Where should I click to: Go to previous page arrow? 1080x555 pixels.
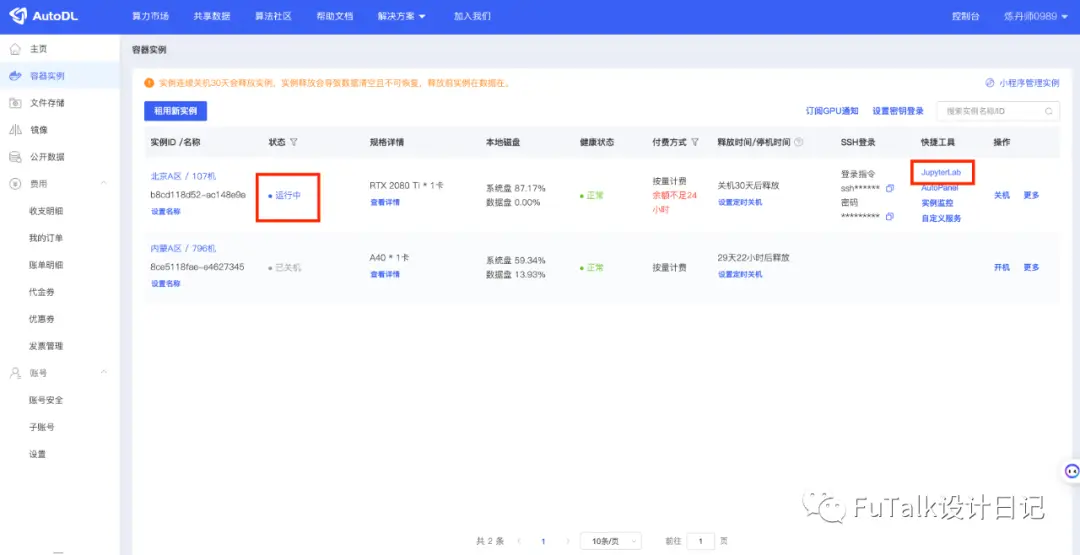(x=519, y=541)
